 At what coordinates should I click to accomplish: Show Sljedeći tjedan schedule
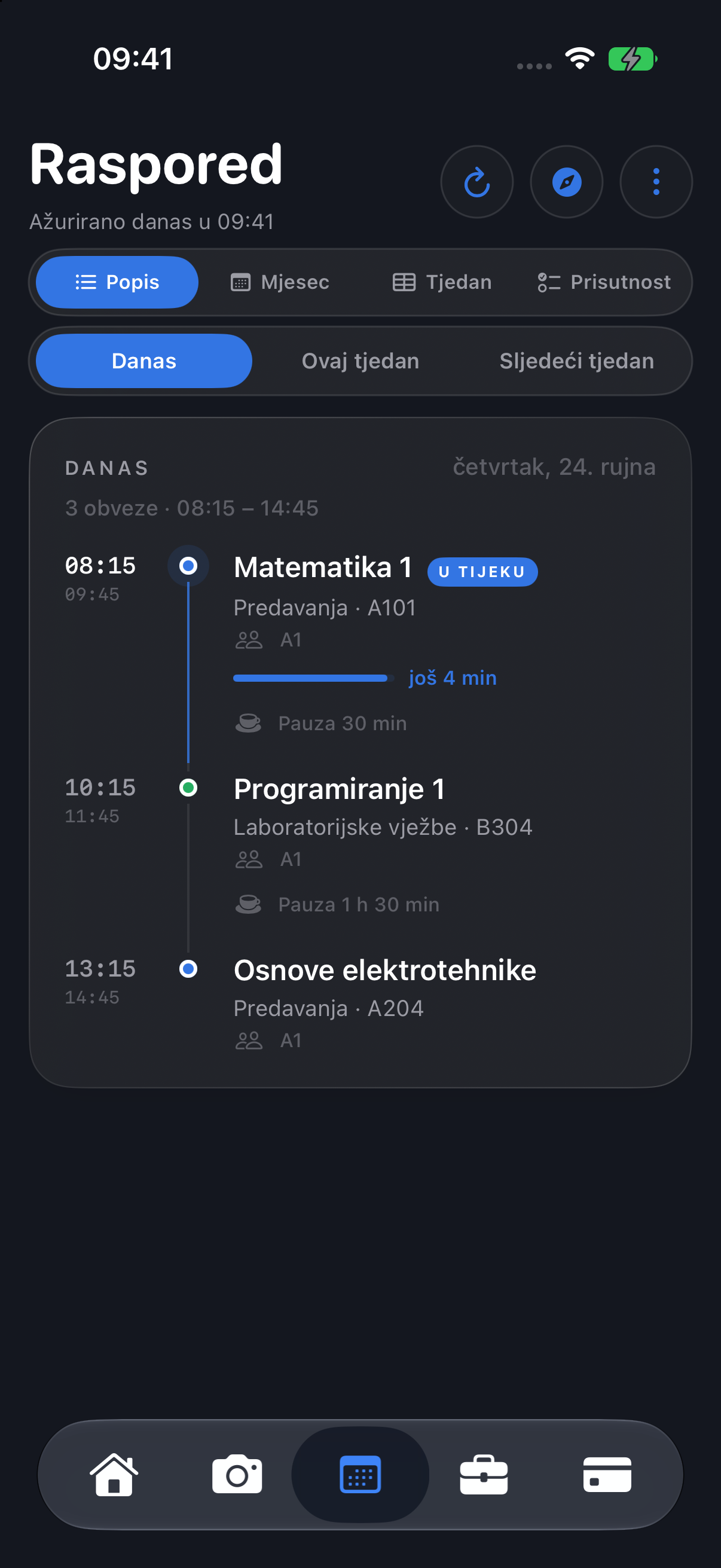click(577, 361)
